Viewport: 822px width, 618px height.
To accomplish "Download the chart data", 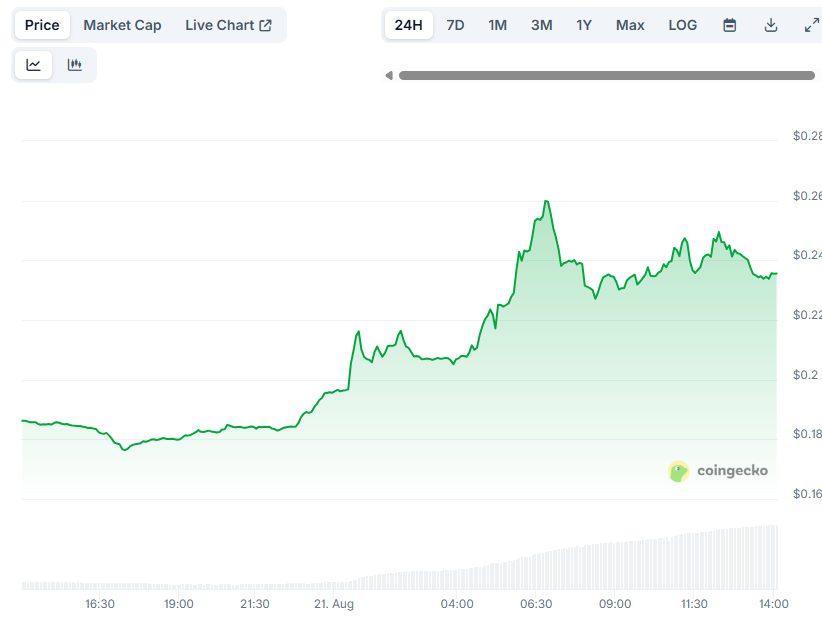I will [x=771, y=25].
